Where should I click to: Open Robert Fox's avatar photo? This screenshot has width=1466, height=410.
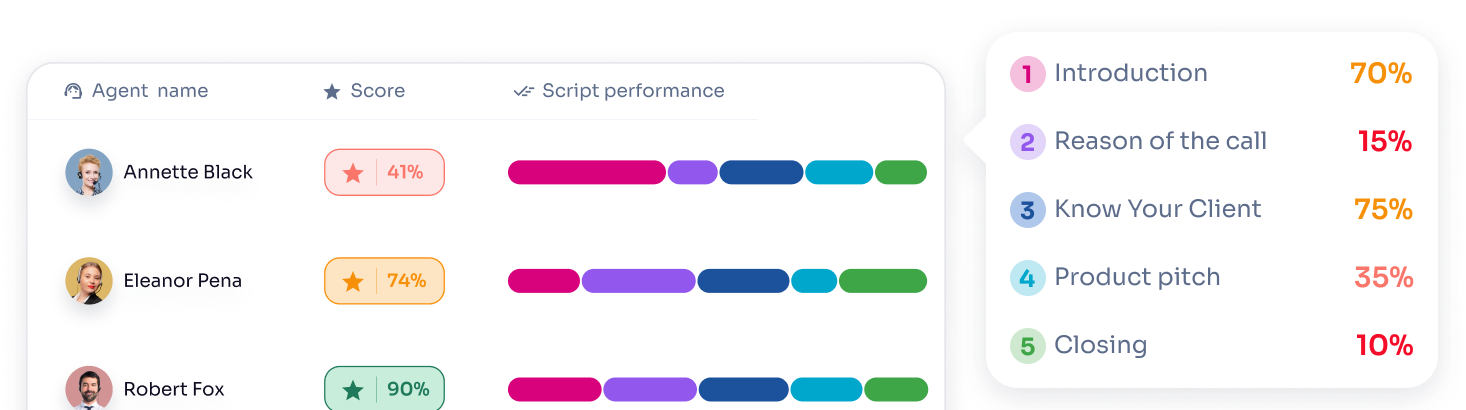click(x=89, y=388)
